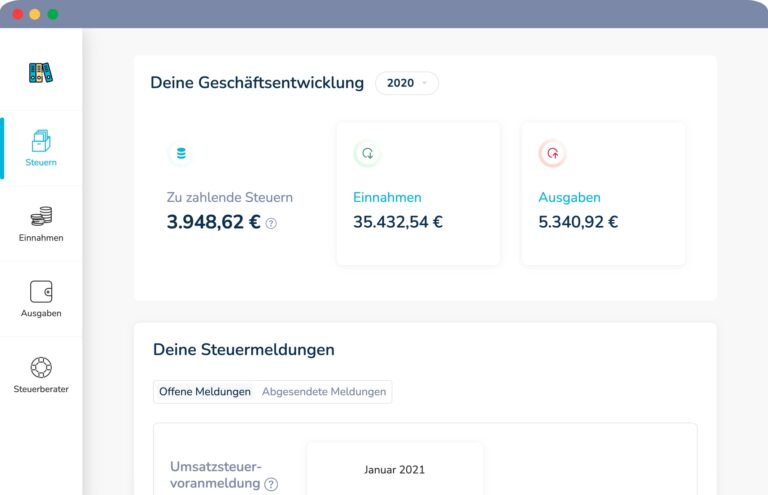768x495 pixels.
Task: Click the green maximize window button
Action: pos(53,14)
